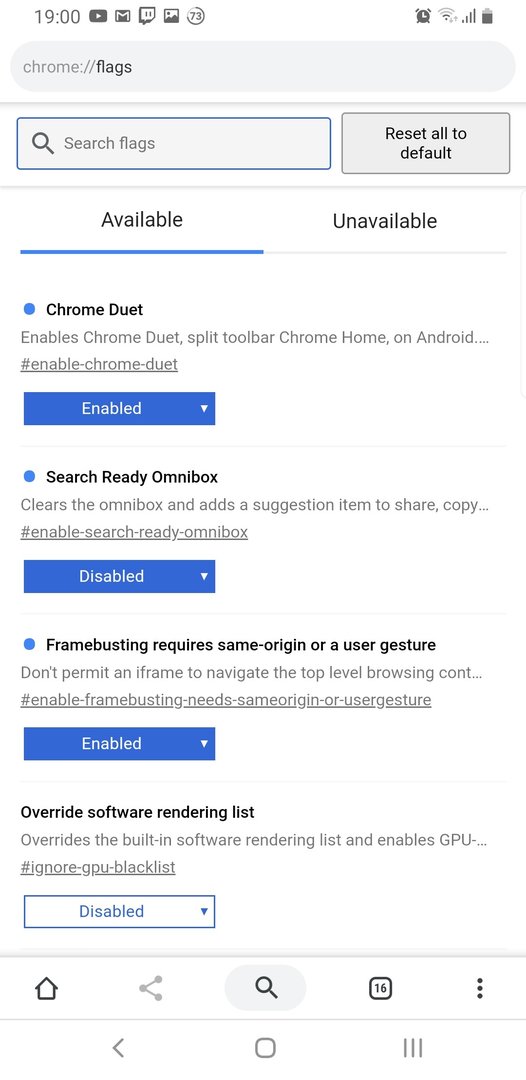Follow the #enable-chrome-duet link
Screen dimensions: 526x1080
click(99, 364)
